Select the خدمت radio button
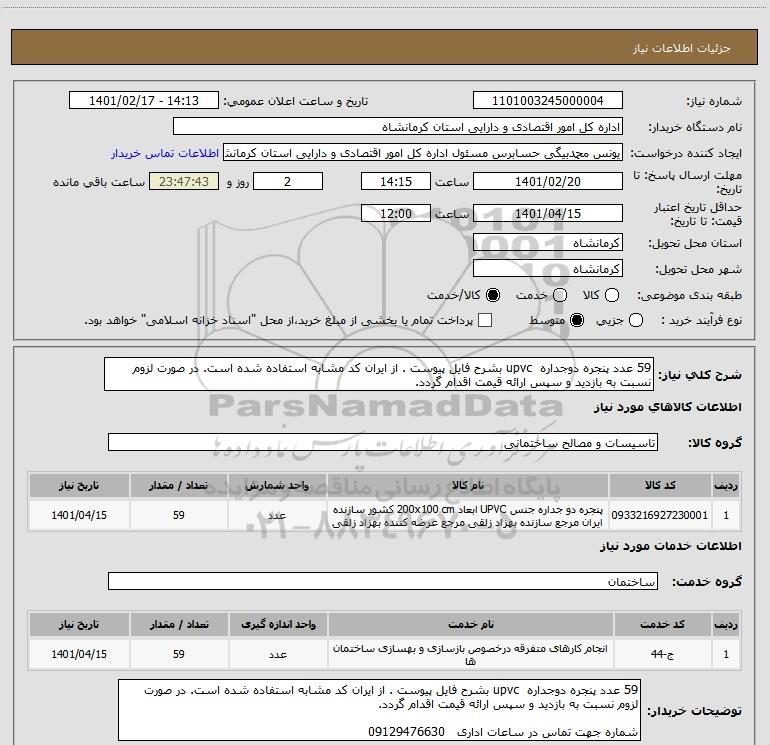 [560, 295]
